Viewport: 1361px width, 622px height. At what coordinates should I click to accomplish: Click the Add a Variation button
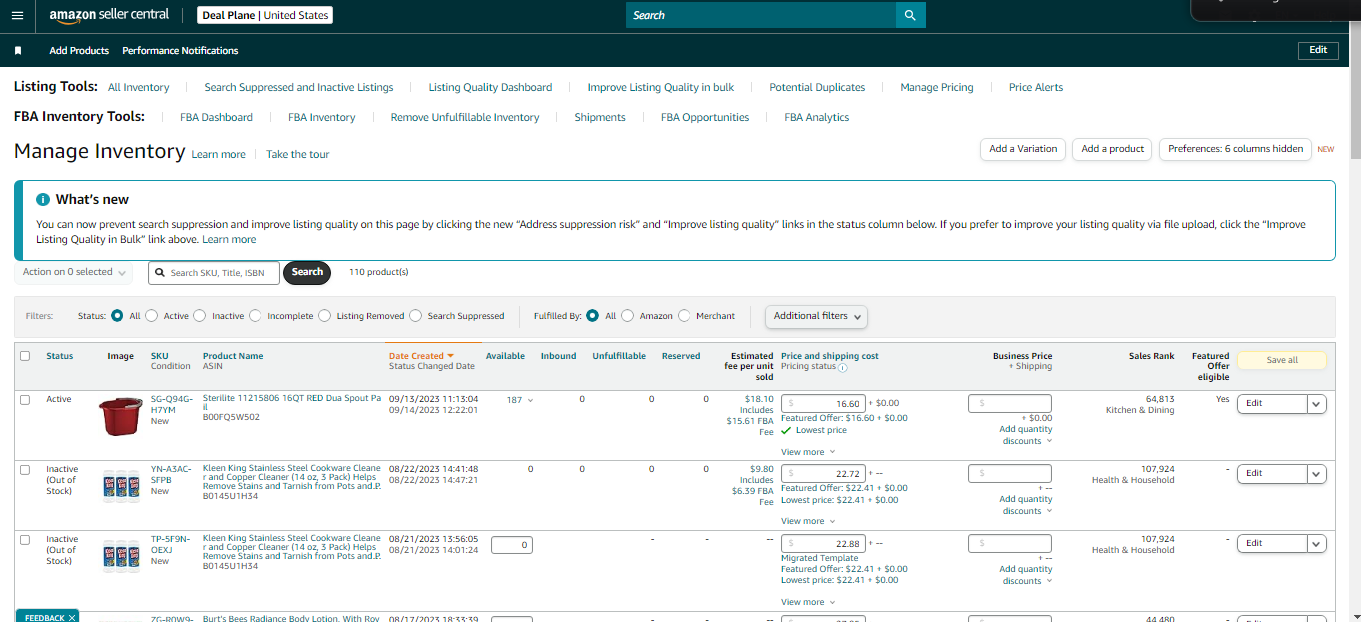[1023, 149]
